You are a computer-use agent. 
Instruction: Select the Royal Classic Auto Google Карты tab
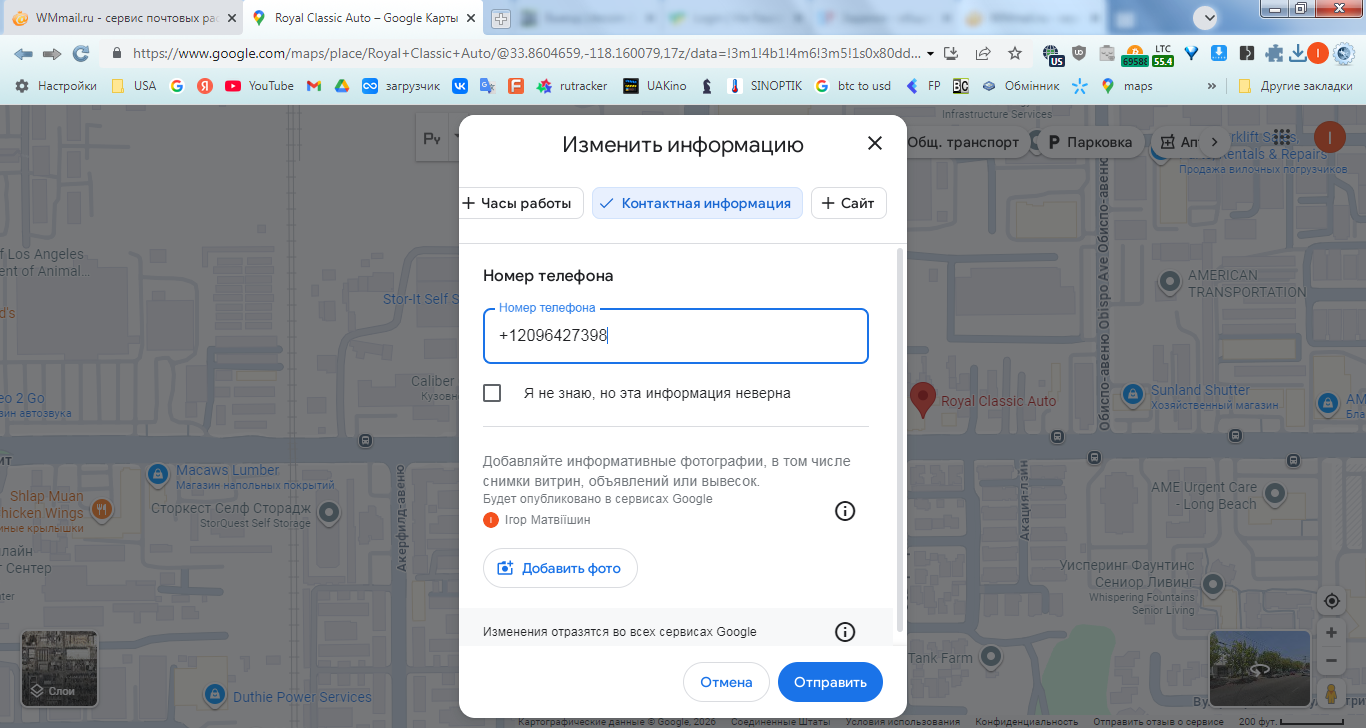coord(364,18)
